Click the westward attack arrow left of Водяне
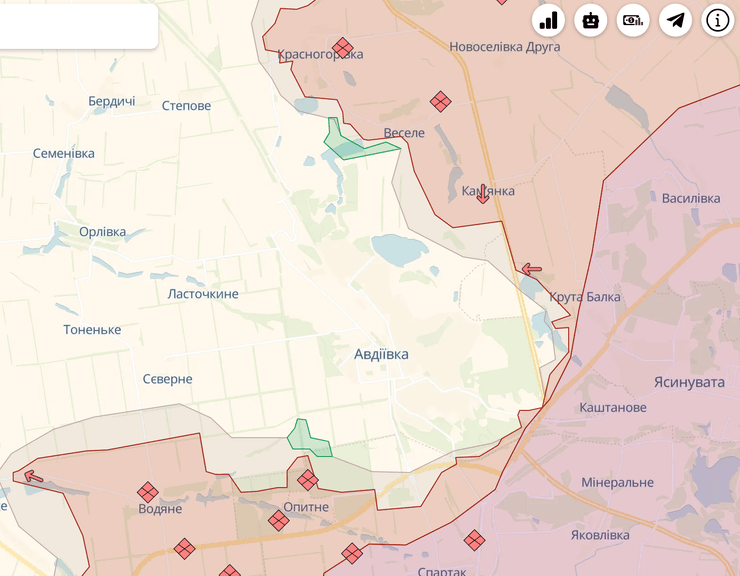Viewport: 740px width, 576px height. pos(34,476)
